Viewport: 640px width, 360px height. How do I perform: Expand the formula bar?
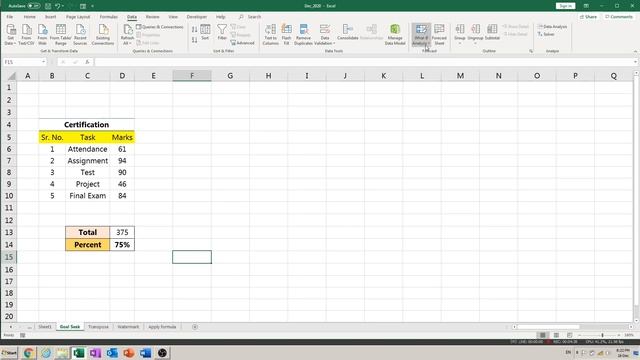(x=636, y=62)
